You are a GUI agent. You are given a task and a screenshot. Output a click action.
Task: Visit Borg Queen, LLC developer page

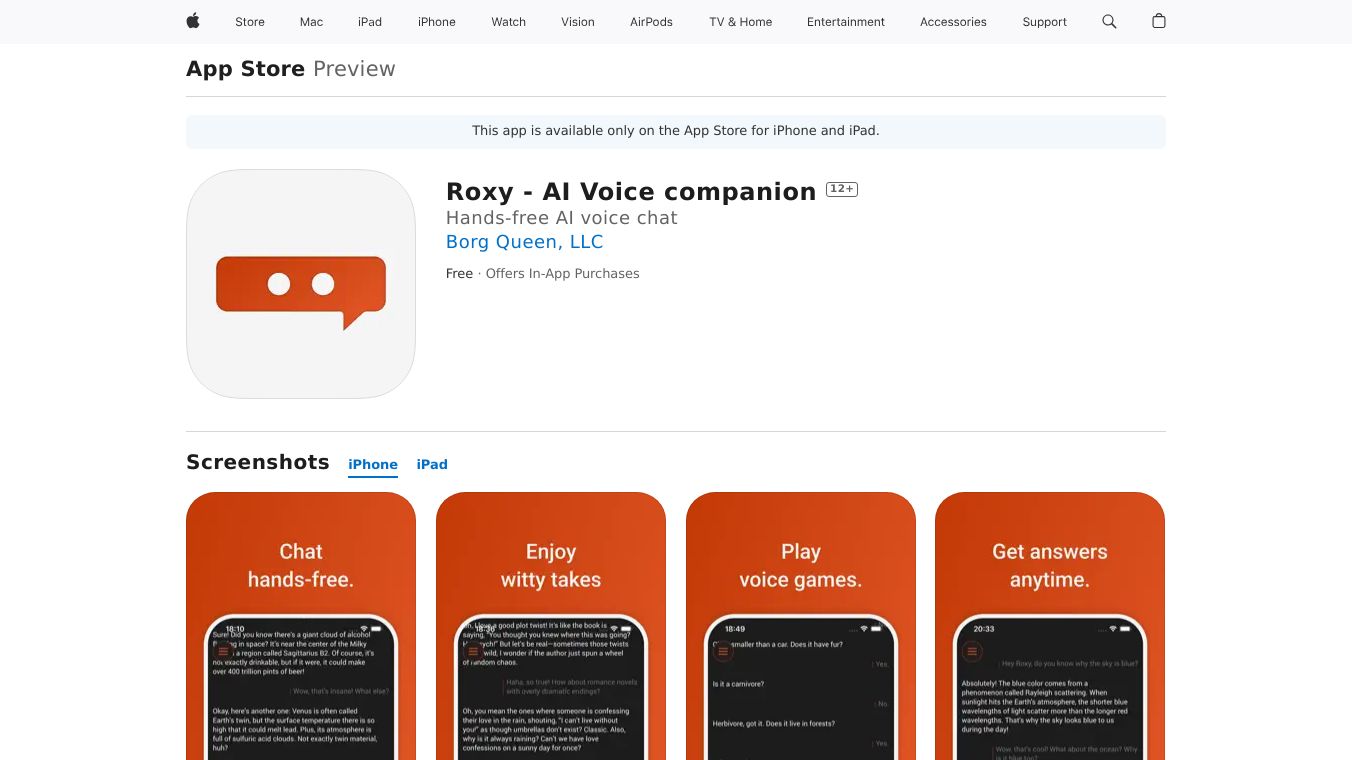click(525, 242)
